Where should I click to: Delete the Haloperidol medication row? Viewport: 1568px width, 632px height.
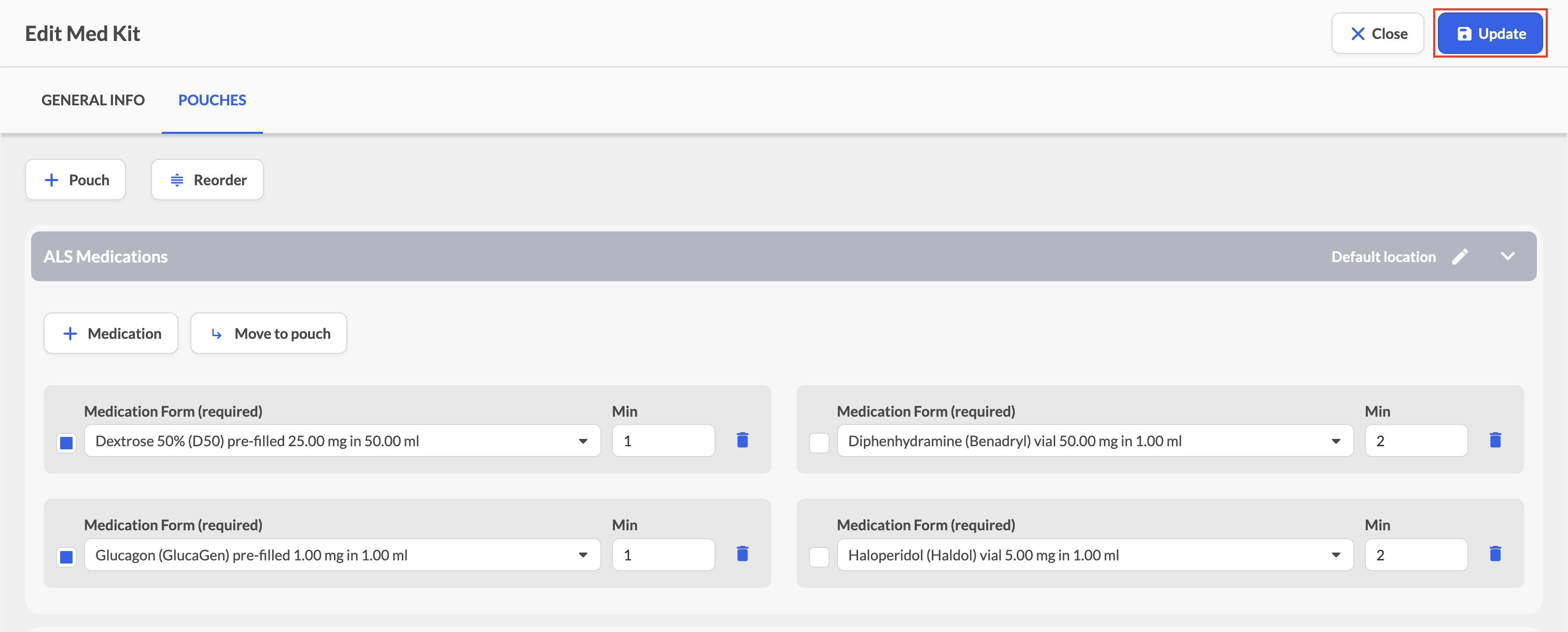tap(1495, 554)
